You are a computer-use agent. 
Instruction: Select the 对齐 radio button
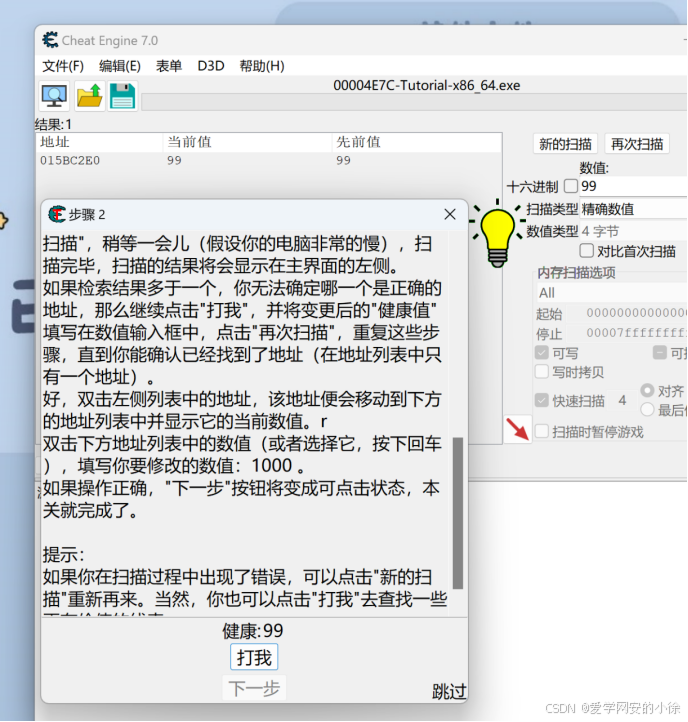(647, 390)
